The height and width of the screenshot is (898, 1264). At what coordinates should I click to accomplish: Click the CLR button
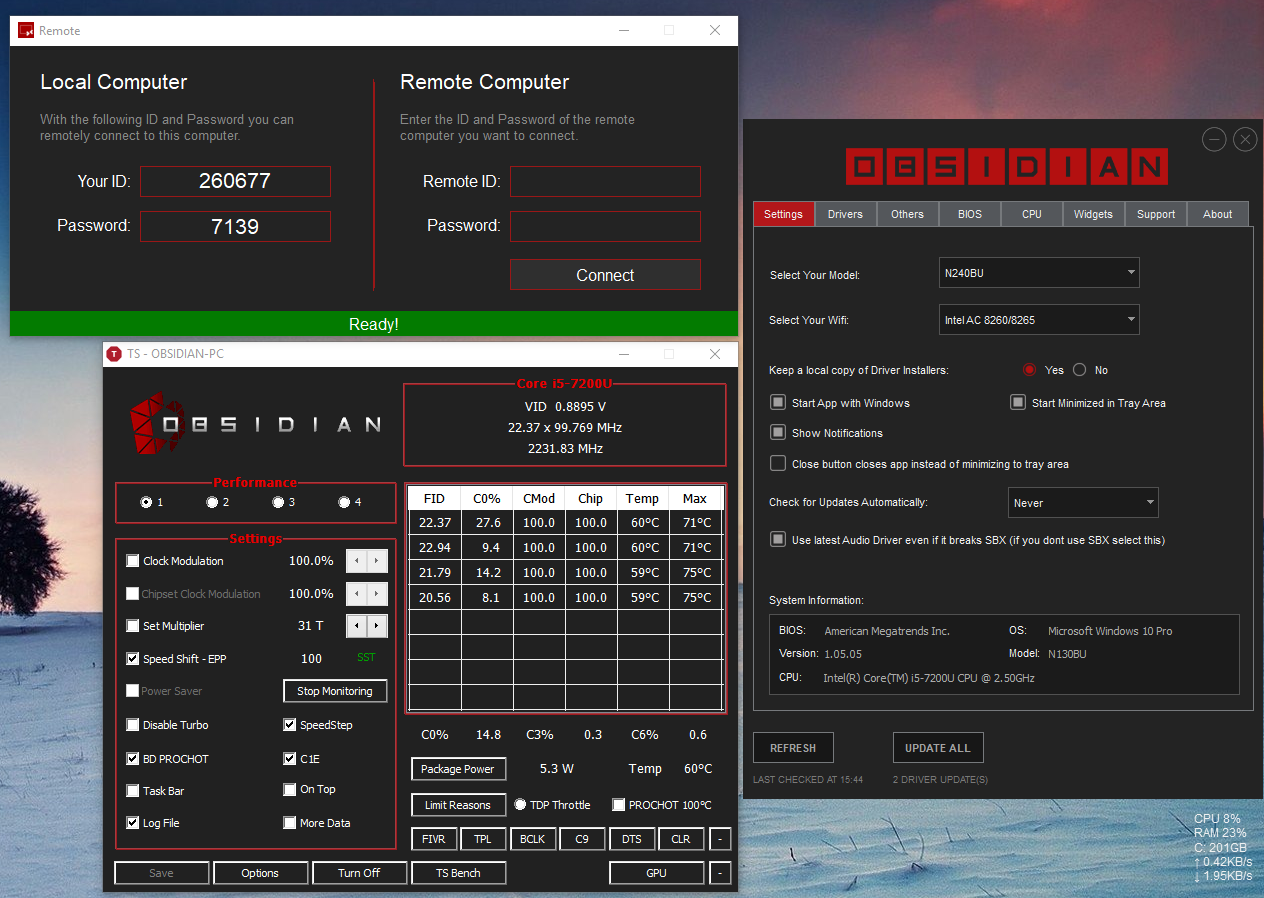pyautogui.click(x=681, y=839)
